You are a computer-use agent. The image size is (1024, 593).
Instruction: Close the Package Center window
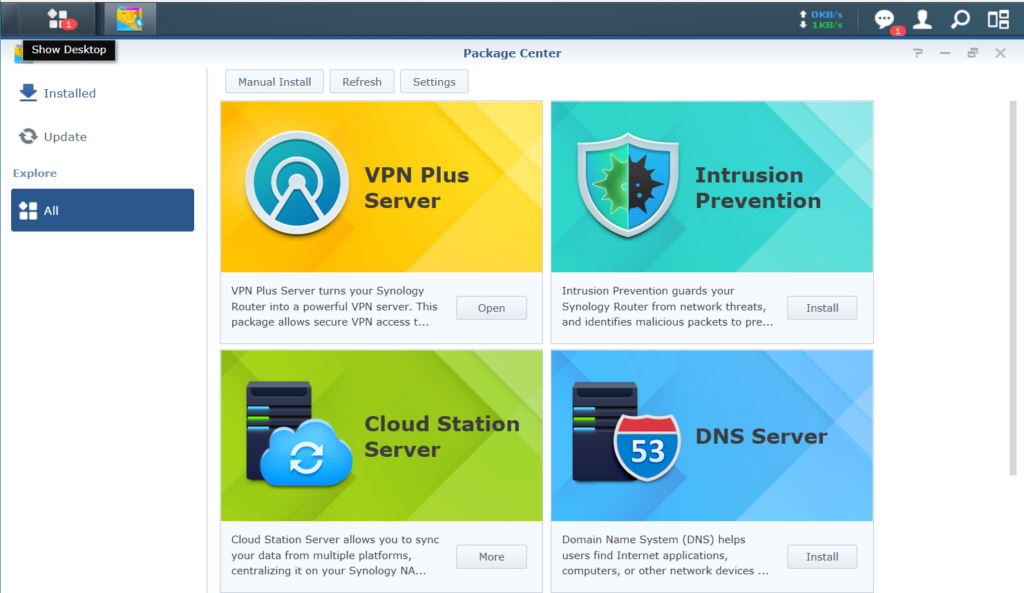pyautogui.click(x=1000, y=53)
